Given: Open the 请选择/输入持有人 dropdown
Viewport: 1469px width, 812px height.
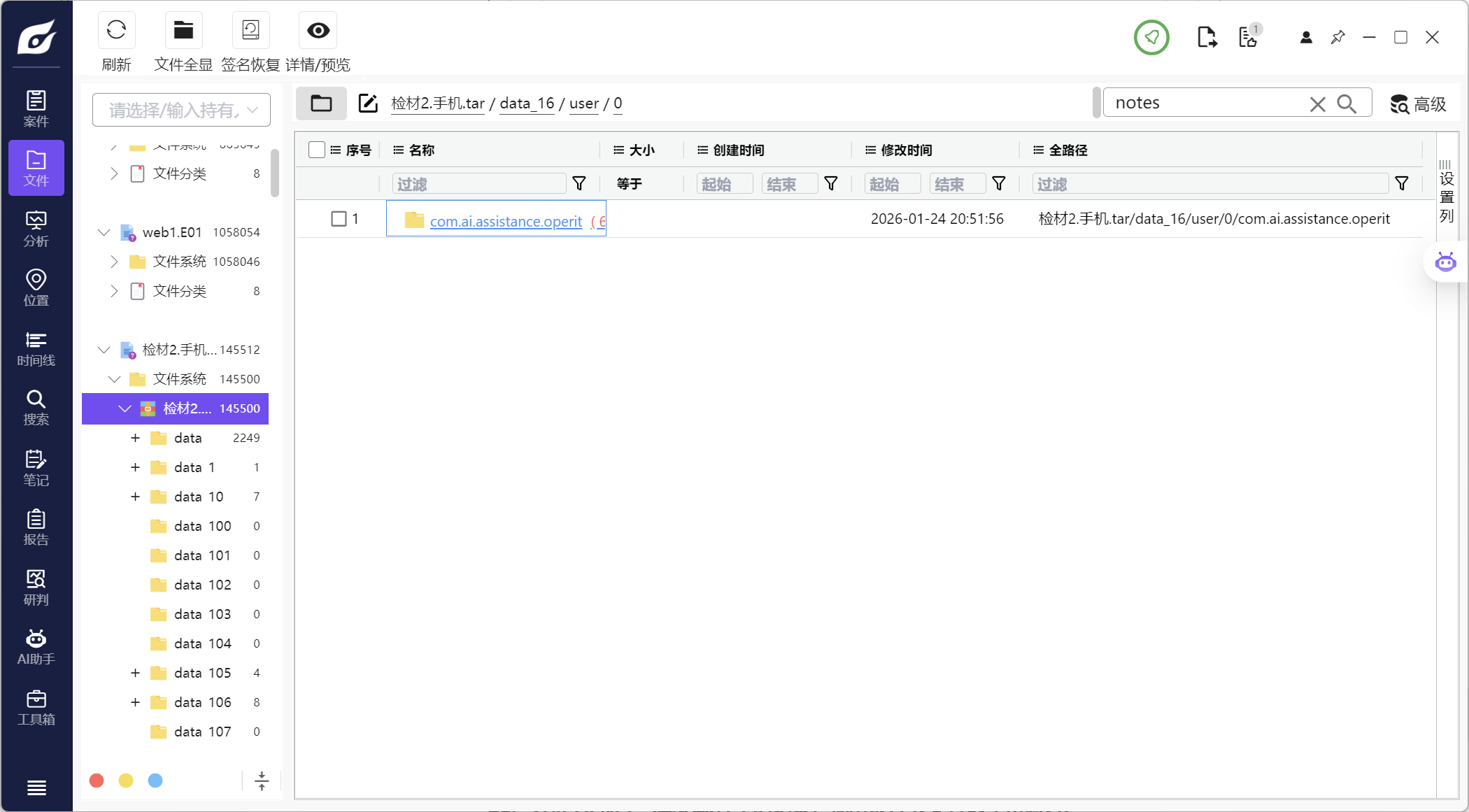Looking at the screenshot, I should [x=181, y=110].
